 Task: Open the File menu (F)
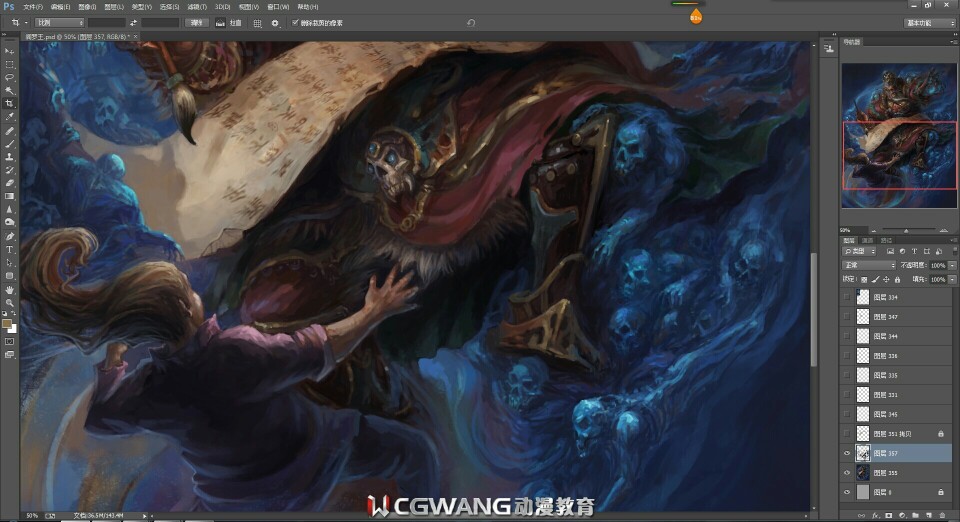(33, 7)
